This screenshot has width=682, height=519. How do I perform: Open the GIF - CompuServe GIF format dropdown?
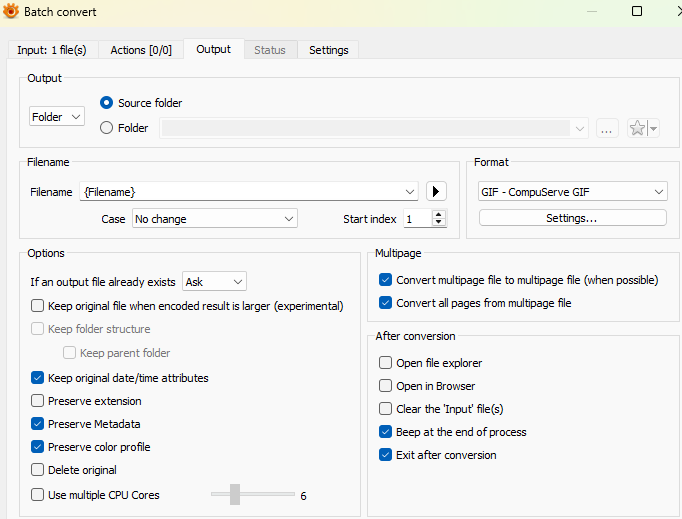click(x=573, y=191)
